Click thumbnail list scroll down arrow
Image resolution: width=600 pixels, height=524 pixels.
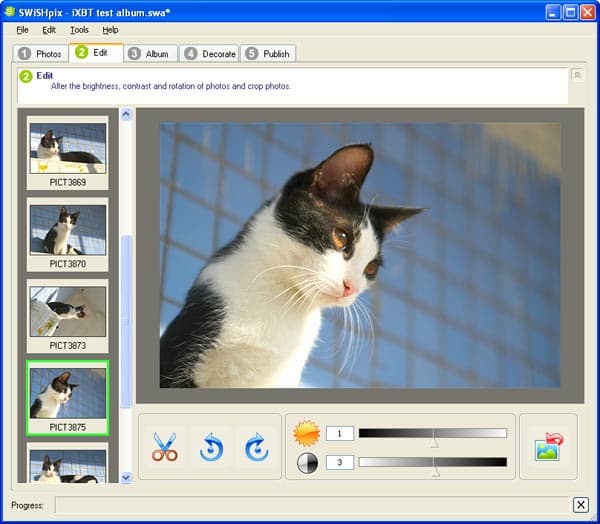pos(126,477)
